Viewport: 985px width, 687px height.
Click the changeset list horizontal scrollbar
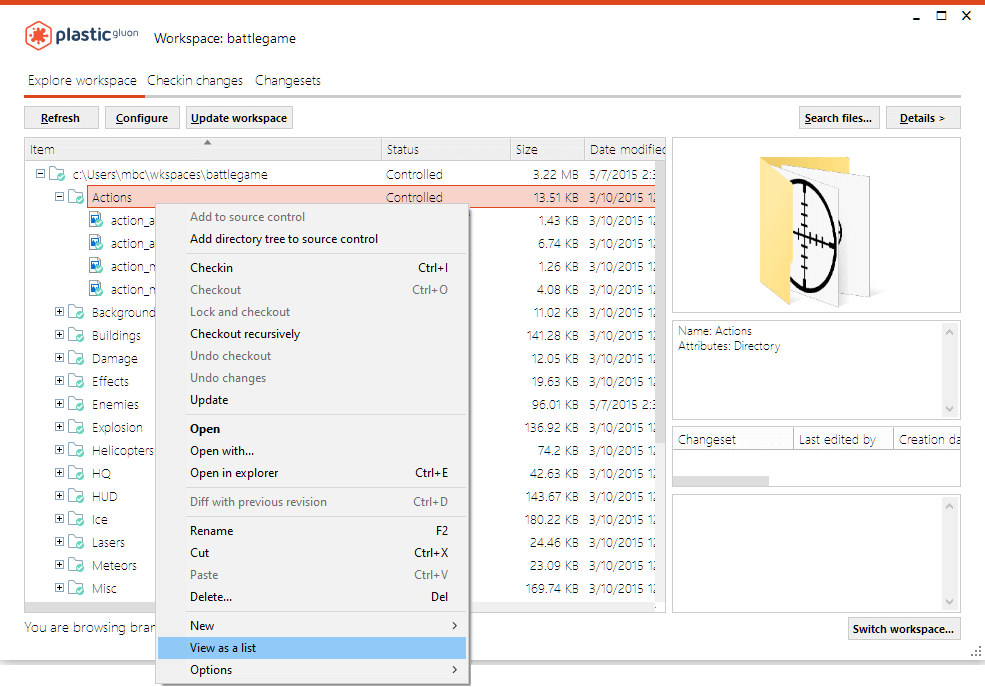(x=721, y=481)
